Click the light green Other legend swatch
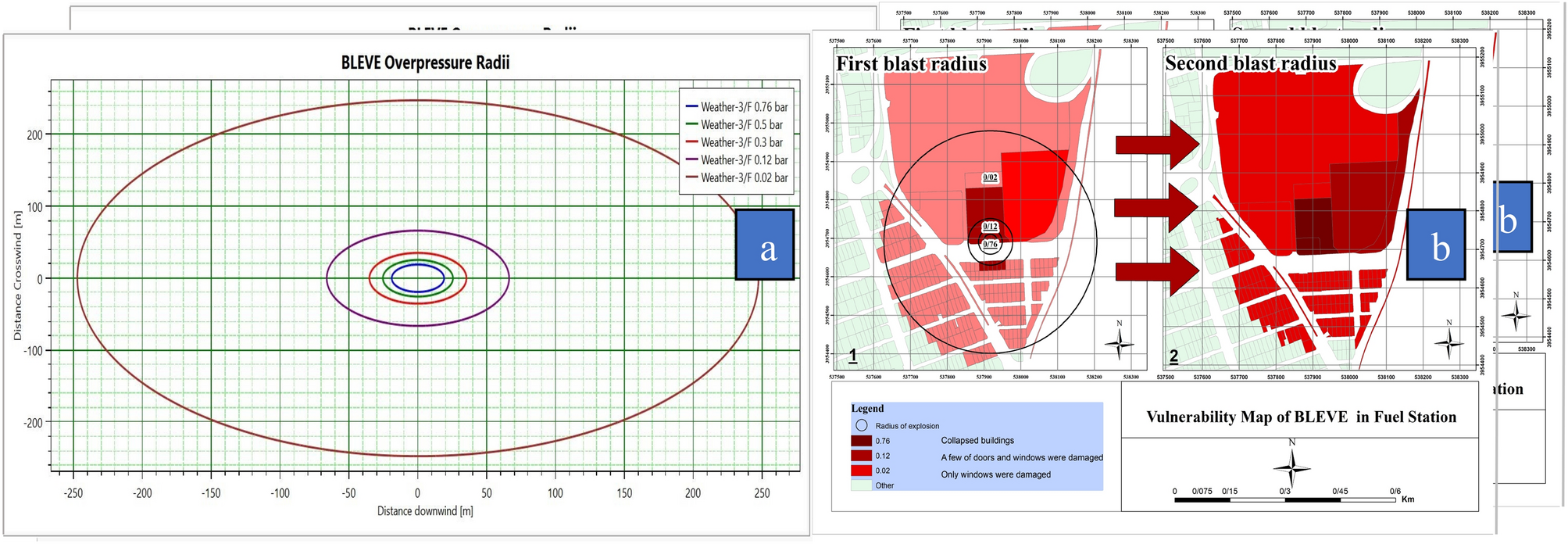1568x544 pixels. coord(861,485)
